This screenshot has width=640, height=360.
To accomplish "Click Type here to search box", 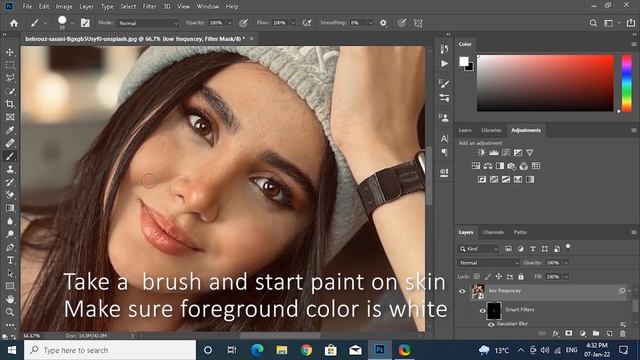I will click(110, 350).
